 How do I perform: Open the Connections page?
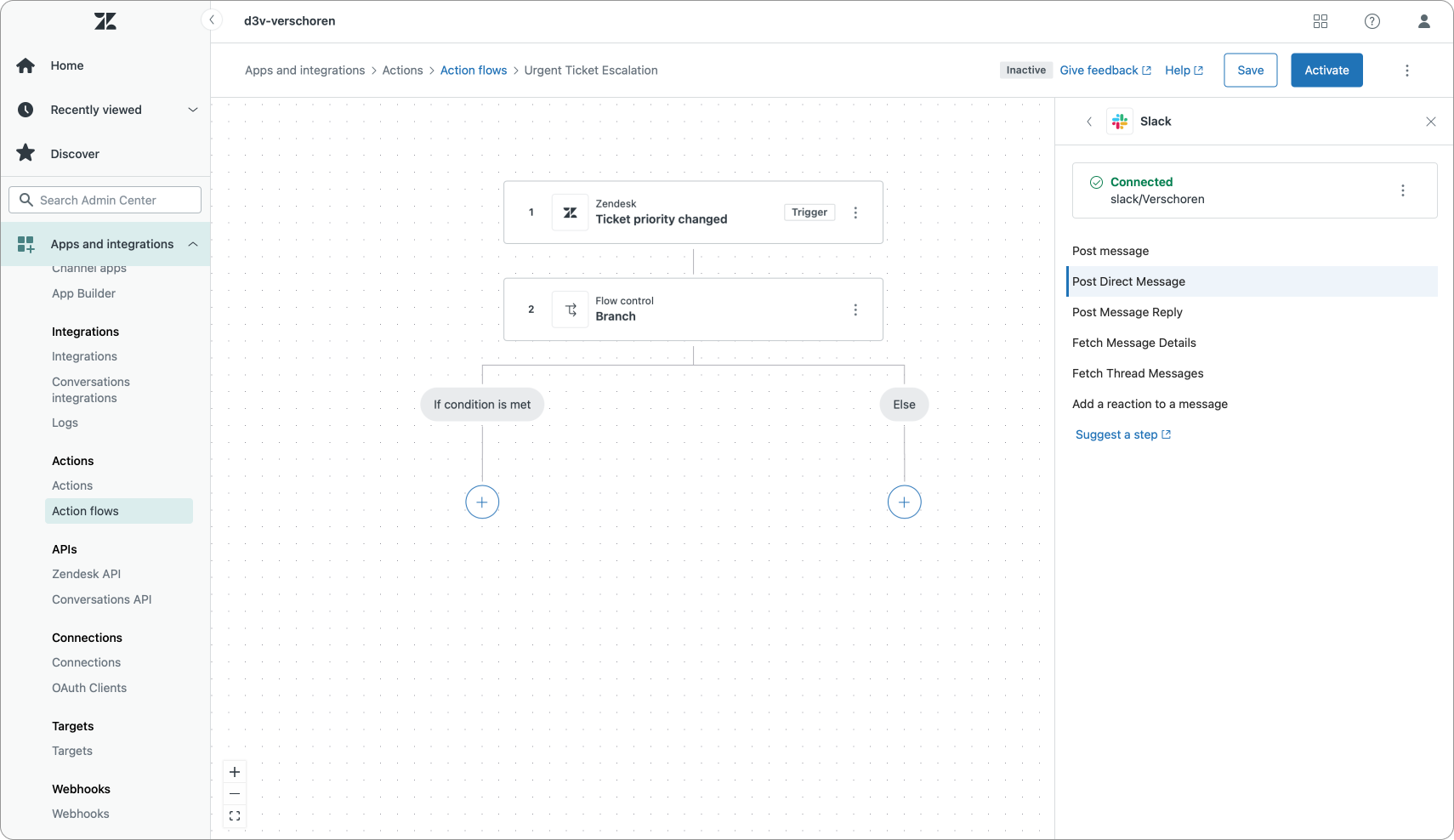(86, 662)
